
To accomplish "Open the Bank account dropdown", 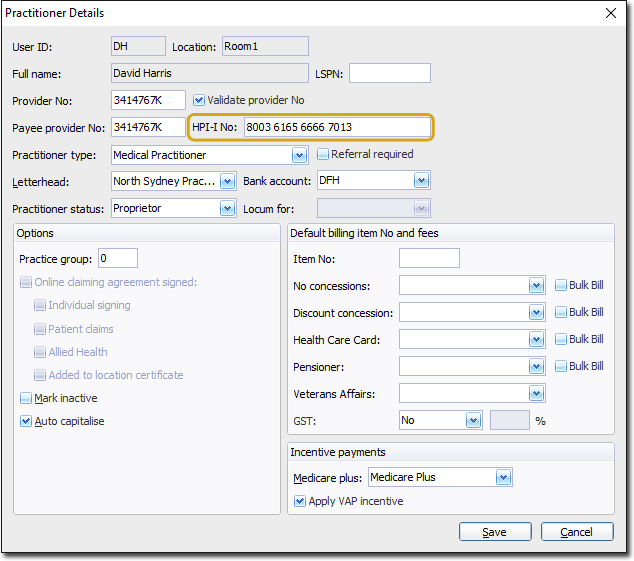I will click(421, 181).
